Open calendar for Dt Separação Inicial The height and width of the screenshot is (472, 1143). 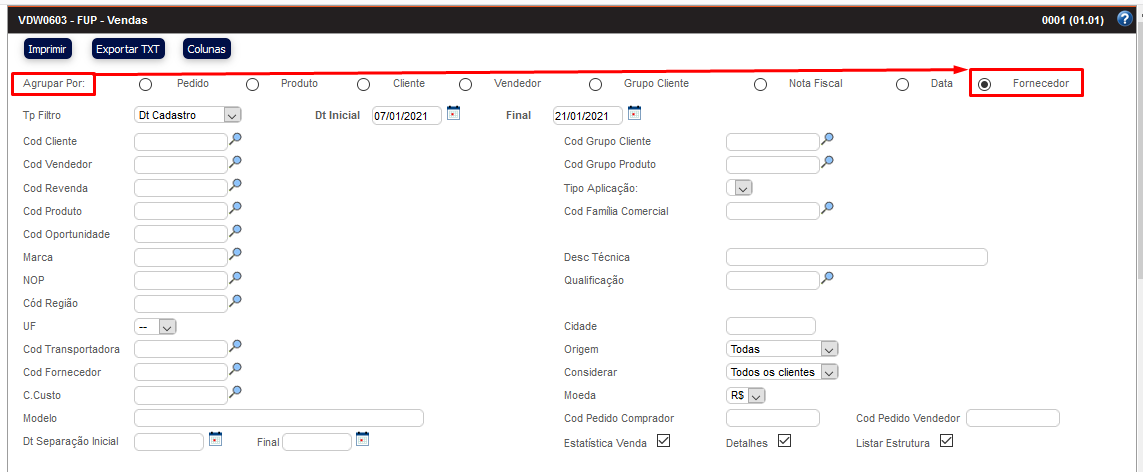(215, 438)
